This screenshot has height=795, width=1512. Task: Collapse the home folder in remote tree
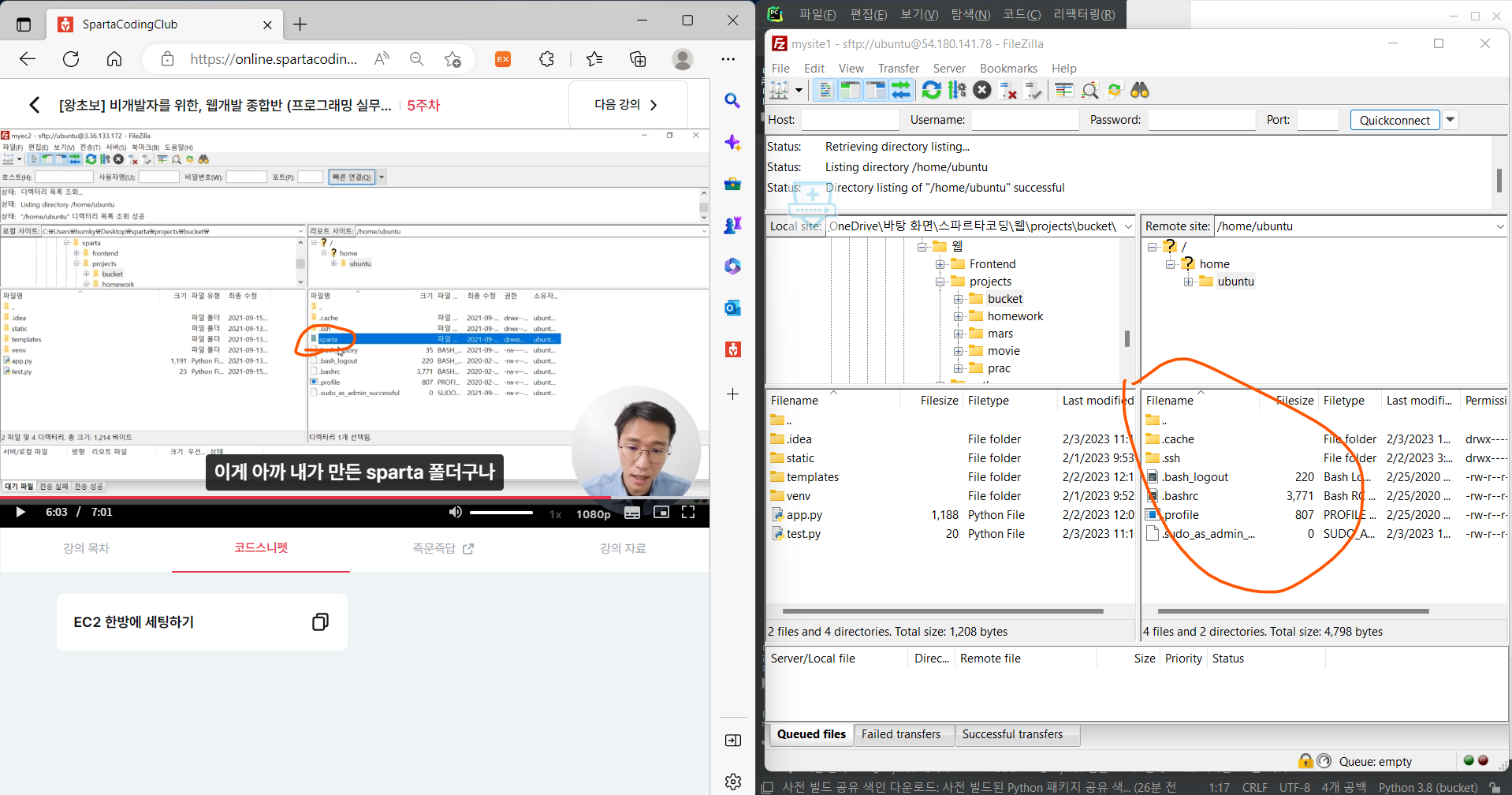coord(1170,264)
